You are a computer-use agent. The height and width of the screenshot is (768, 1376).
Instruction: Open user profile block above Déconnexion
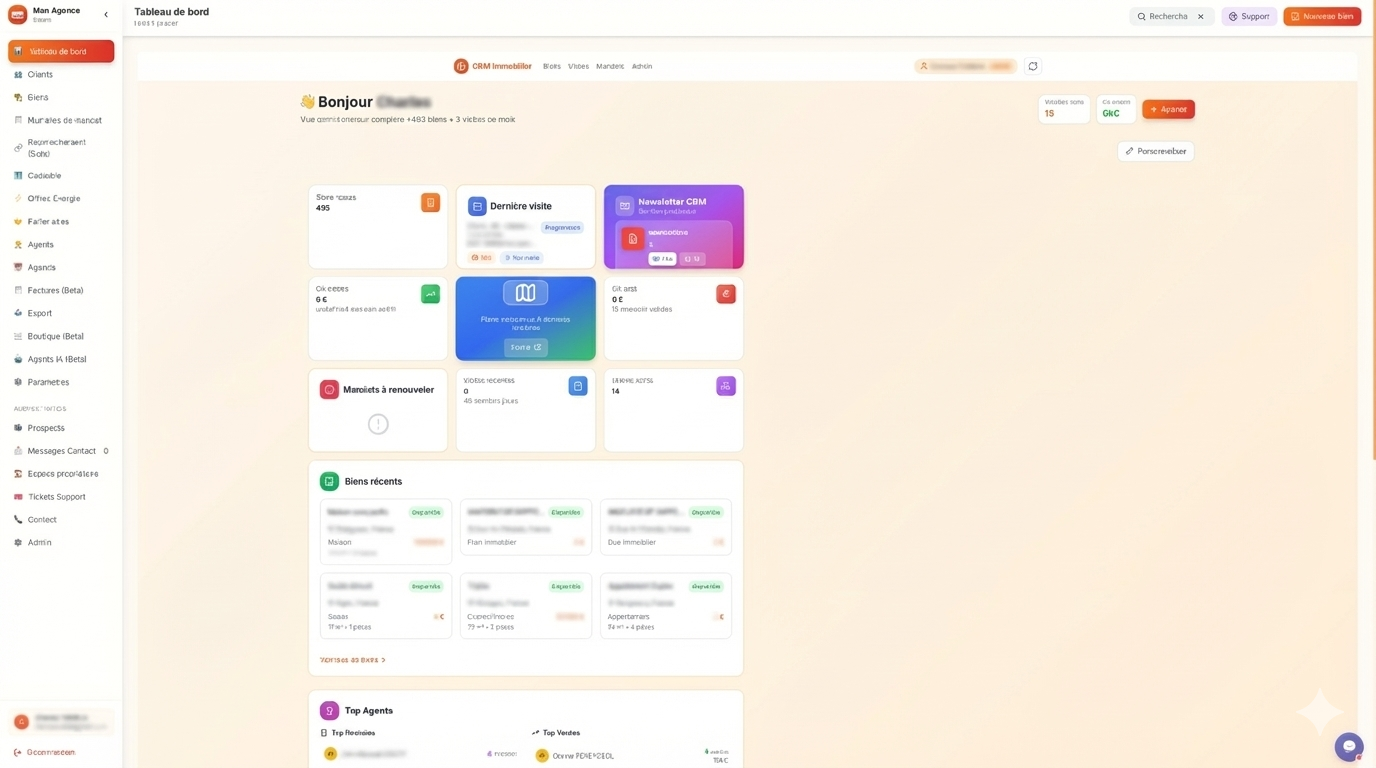coord(61,722)
